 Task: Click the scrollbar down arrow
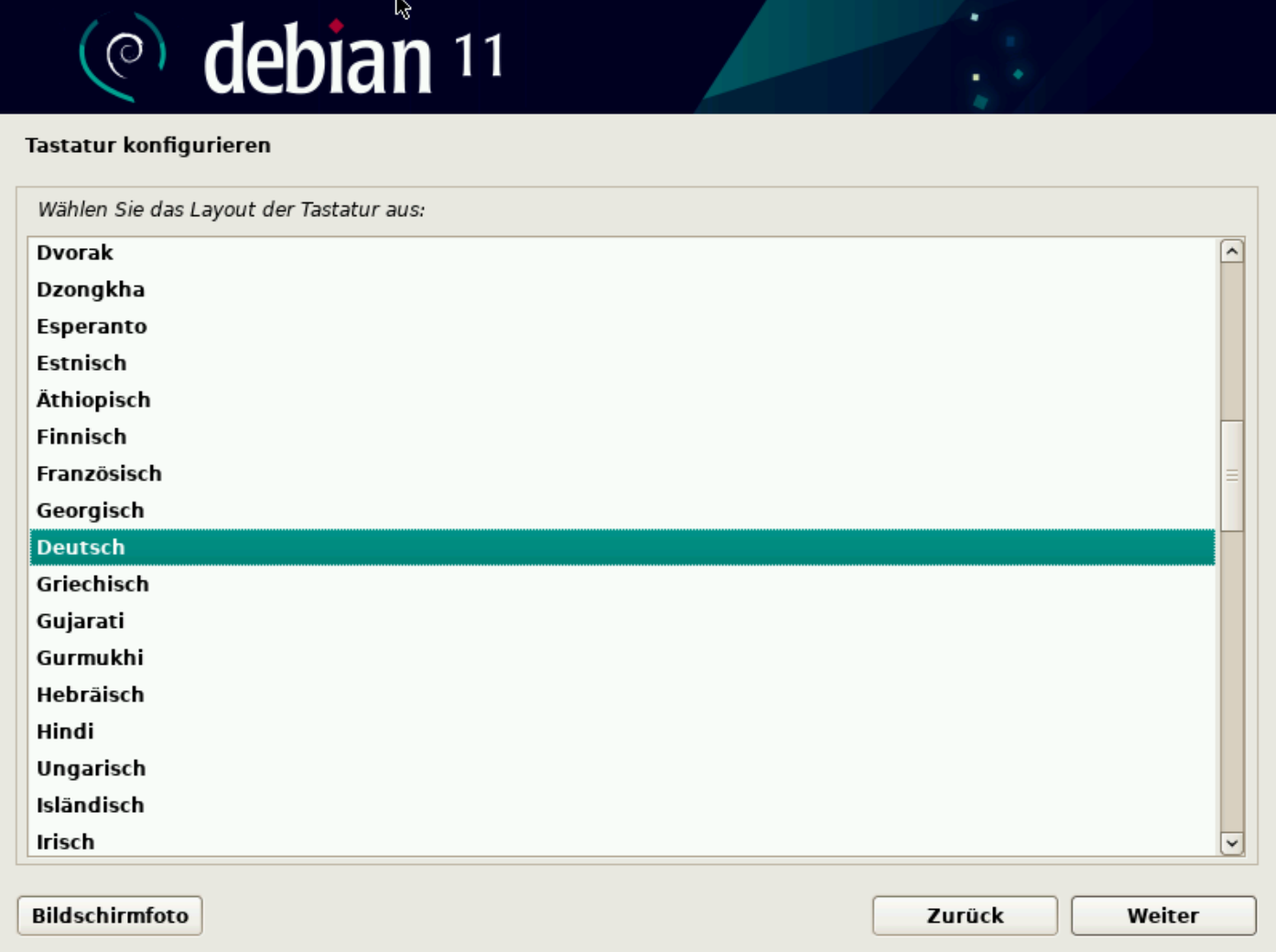(1232, 843)
